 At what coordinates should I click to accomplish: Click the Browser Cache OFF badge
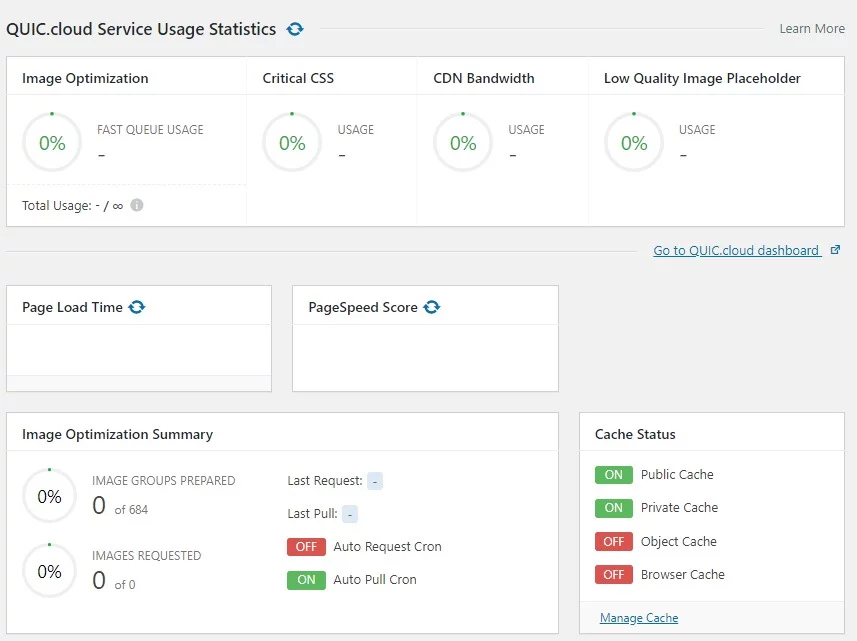(614, 574)
